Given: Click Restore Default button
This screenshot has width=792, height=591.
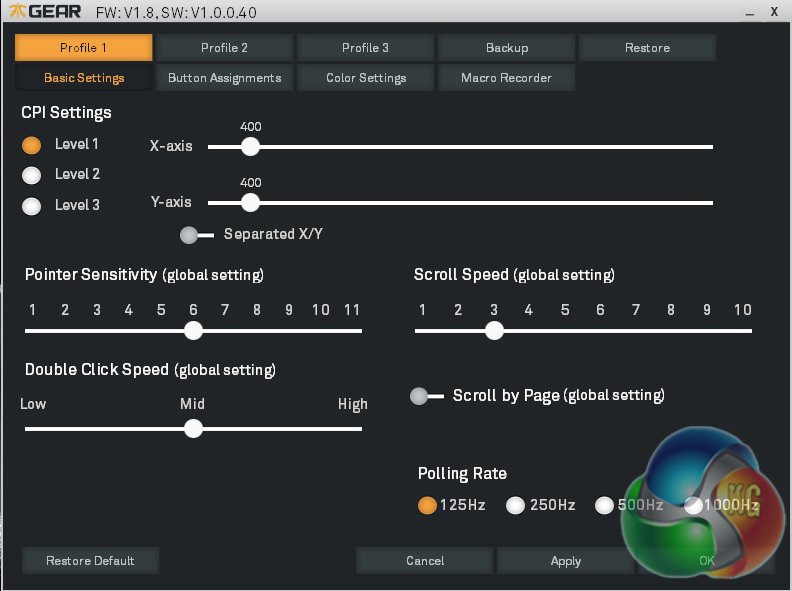Looking at the screenshot, I should tap(90, 561).
